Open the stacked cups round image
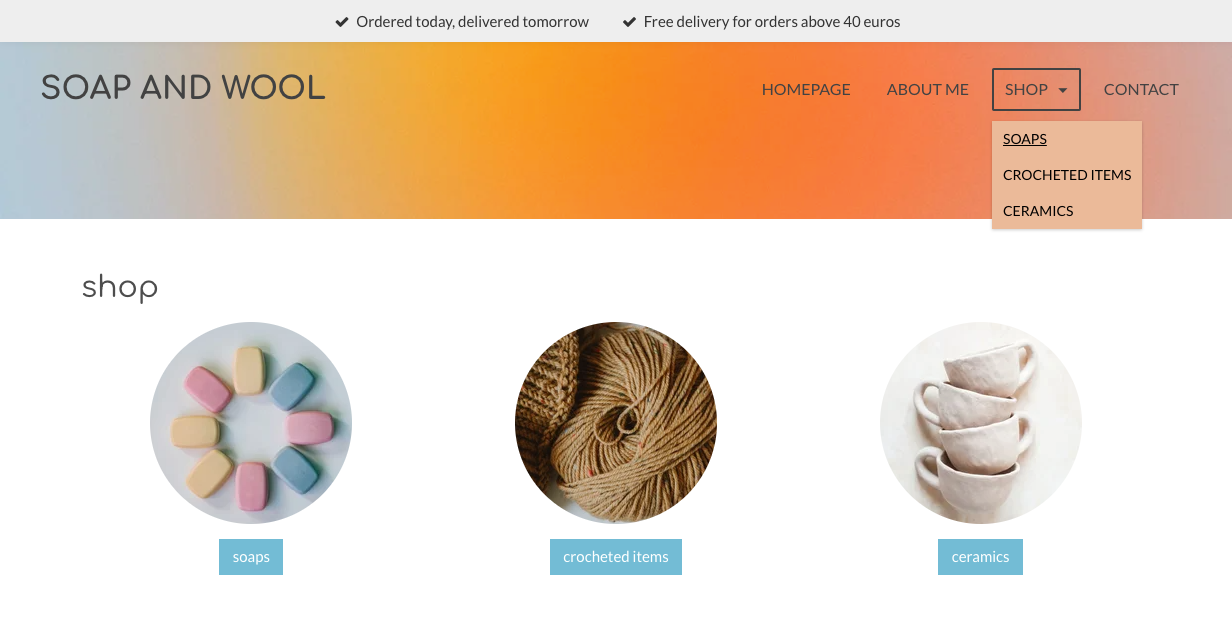Image resolution: width=1232 pixels, height=618 pixels. tap(981, 423)
